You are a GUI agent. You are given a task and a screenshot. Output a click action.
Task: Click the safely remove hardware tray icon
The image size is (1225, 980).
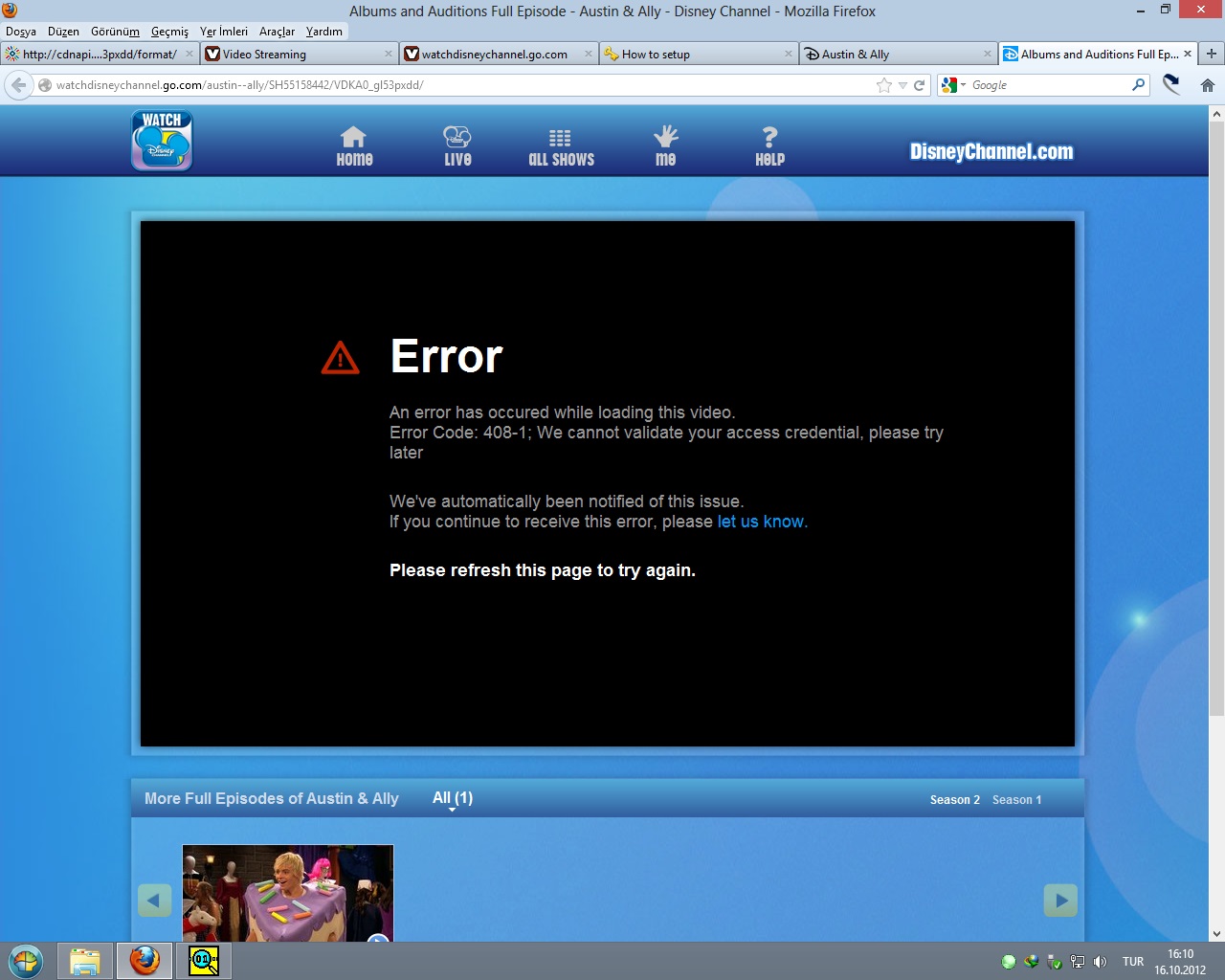pyautogui.click(x=1055, y=962)
